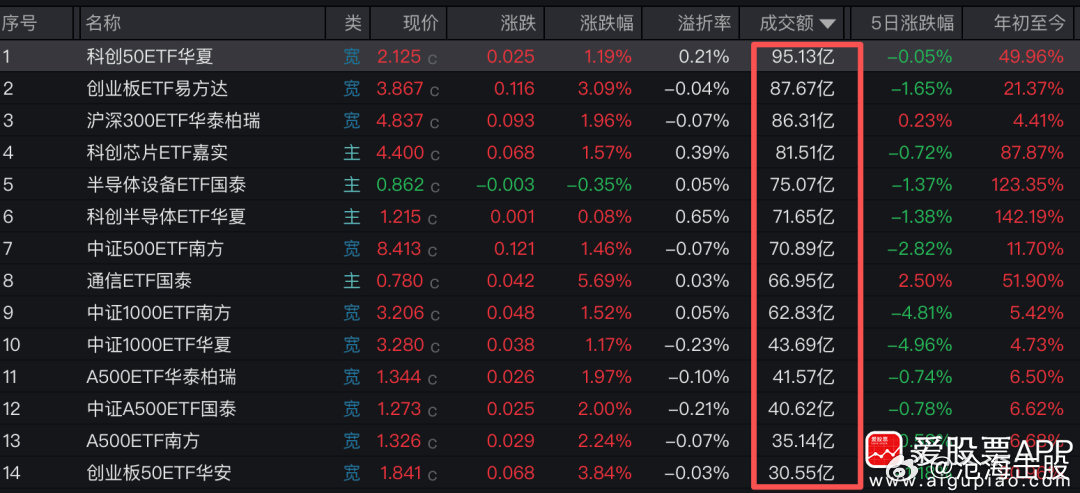Click price 3.867 of 创业板ETF易方达
Image resolution: width=1080 pixels, height=493 pixels.
(401, 88)
